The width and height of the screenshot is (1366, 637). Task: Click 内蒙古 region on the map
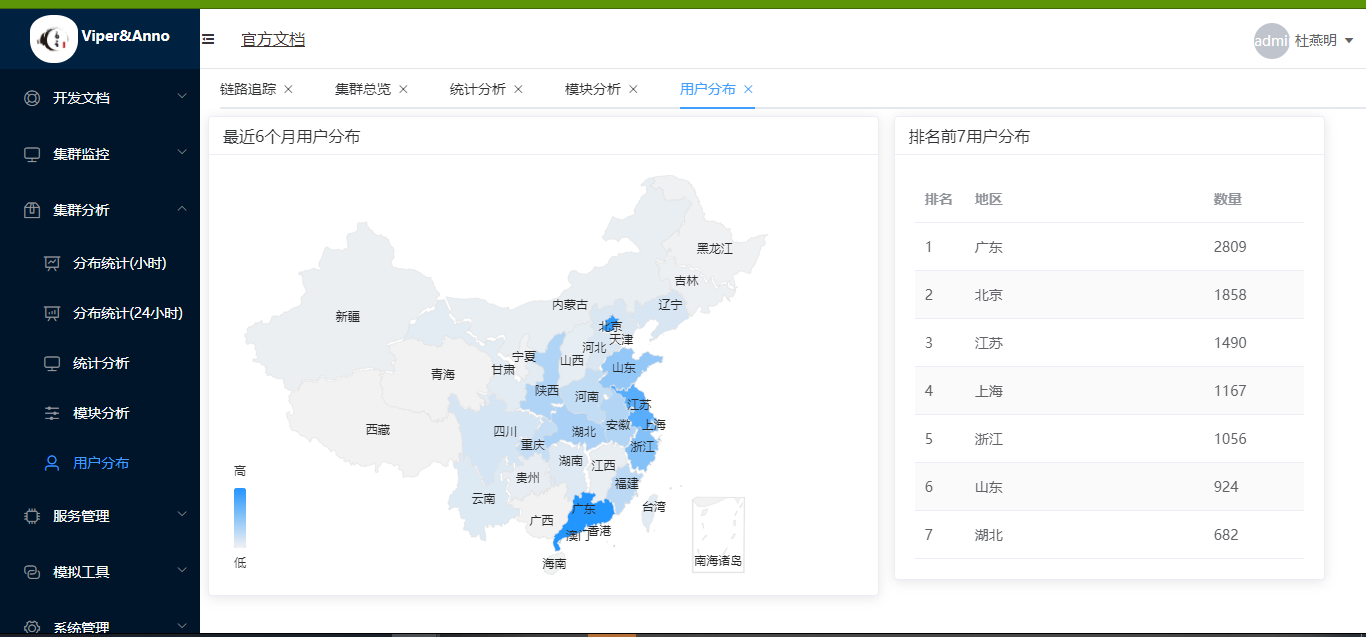[x=570, y=305]
